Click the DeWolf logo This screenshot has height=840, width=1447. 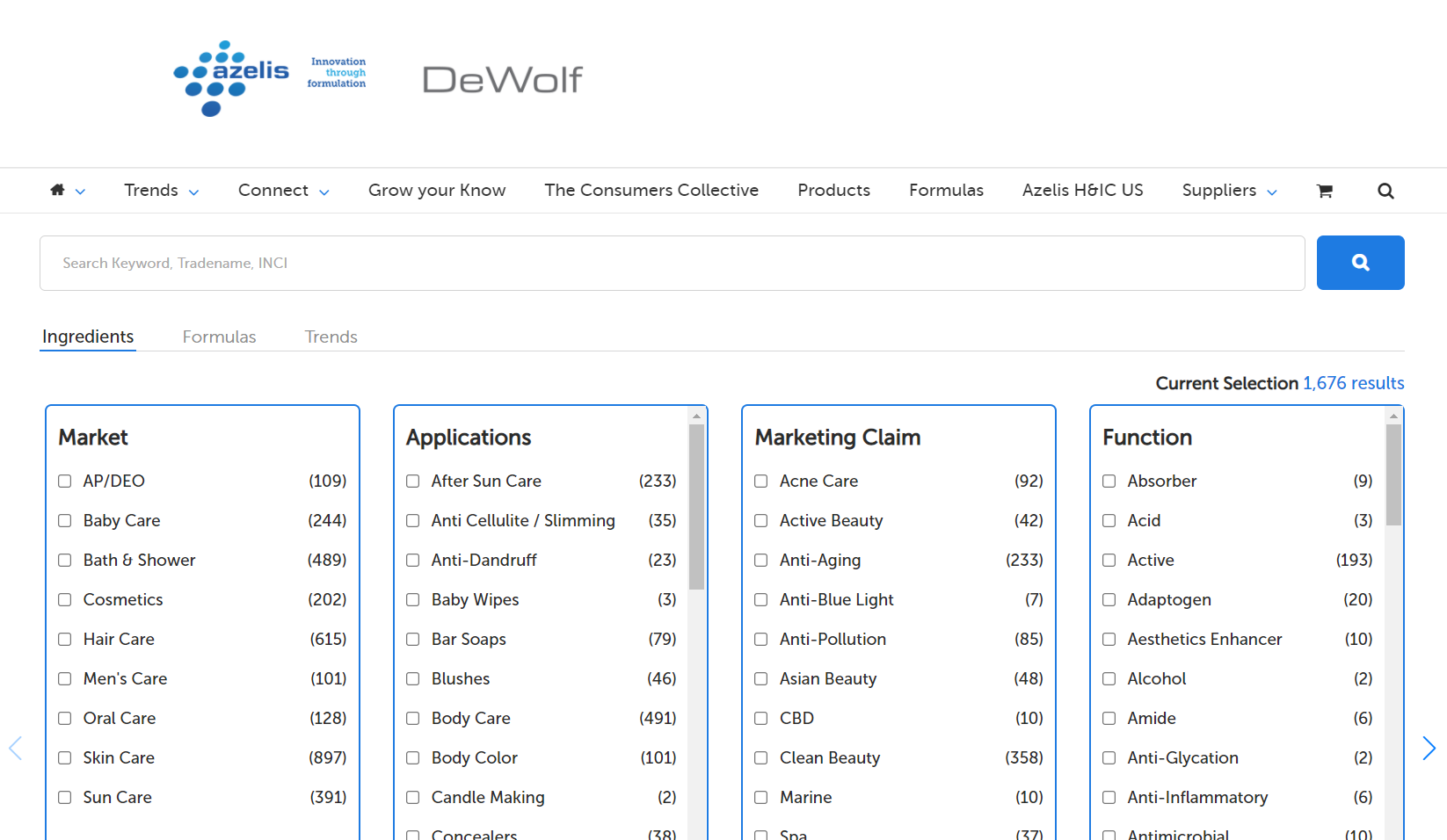pos(502,80)
